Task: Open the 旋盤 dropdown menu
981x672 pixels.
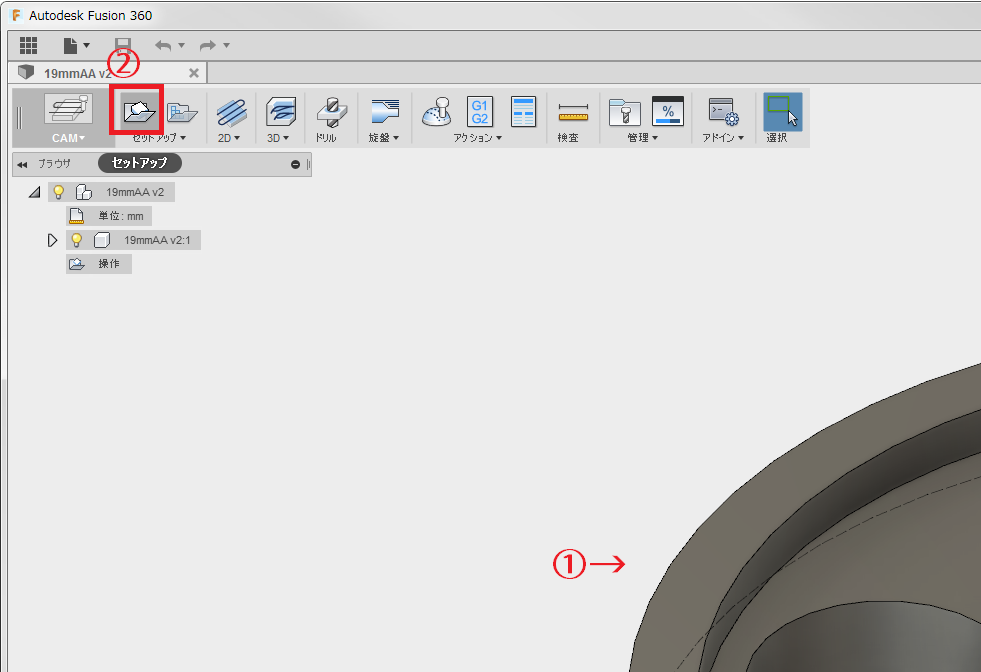Action: click(x=384, y=138)
